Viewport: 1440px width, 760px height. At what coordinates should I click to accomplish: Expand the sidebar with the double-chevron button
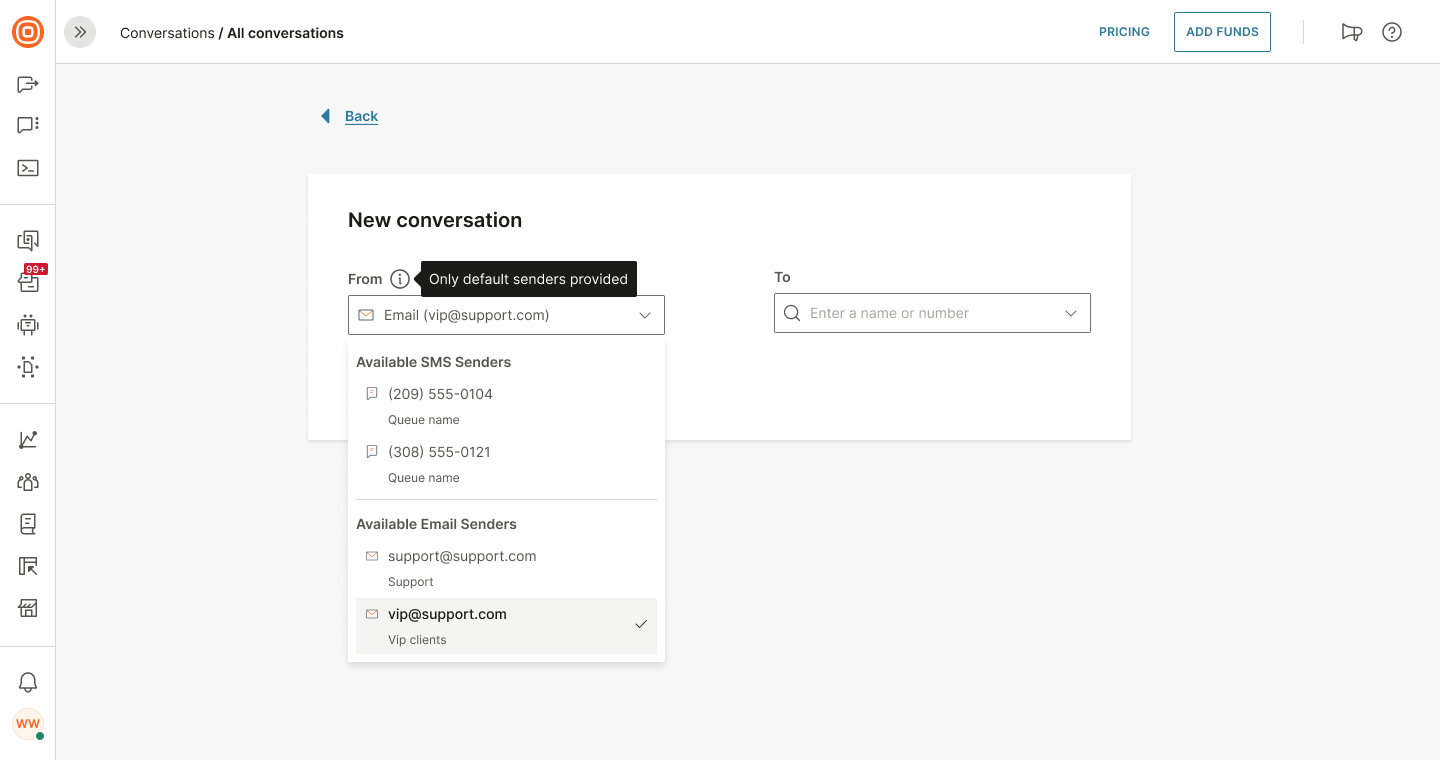click(x=80, y=32)
